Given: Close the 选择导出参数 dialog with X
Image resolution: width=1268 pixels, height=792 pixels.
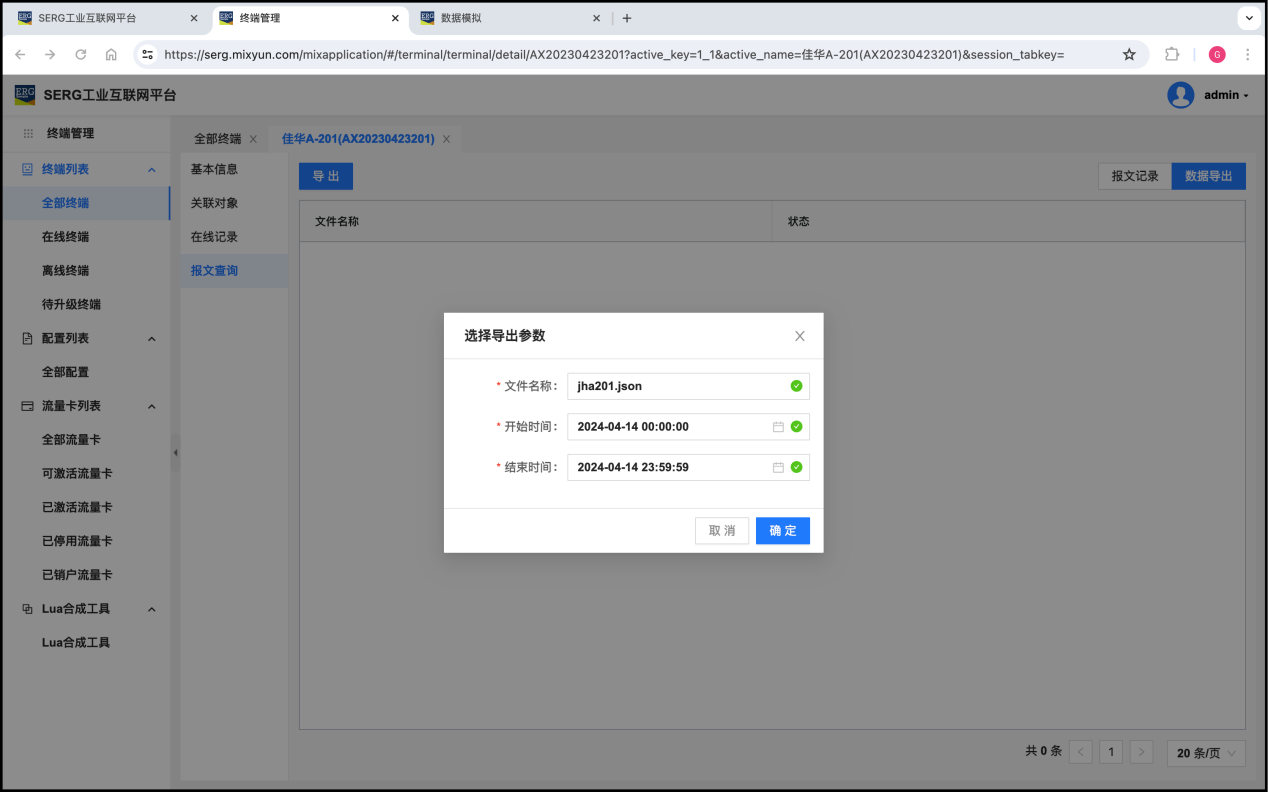Looking at the screenshot, I should click(x=799, y=336).
